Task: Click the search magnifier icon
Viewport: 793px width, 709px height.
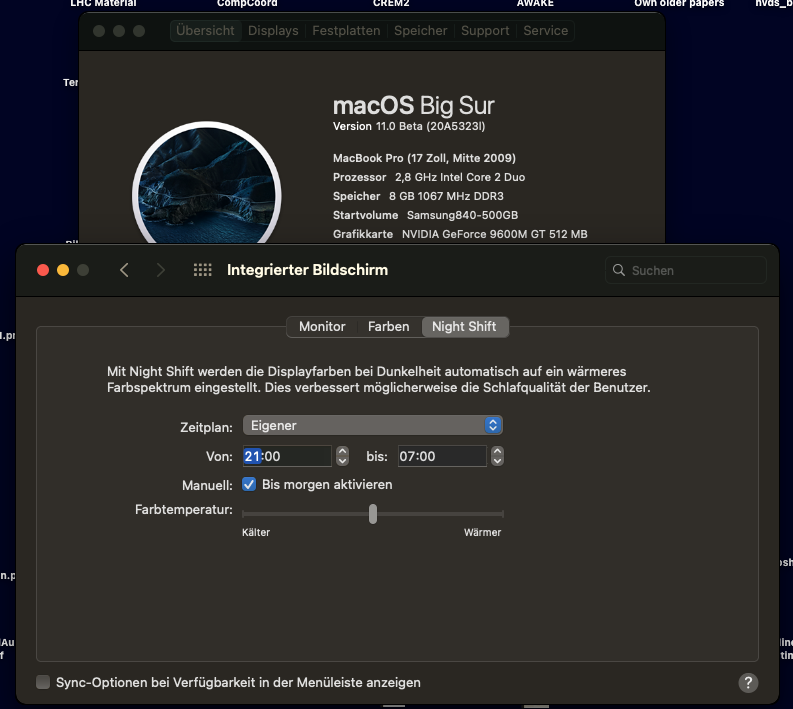Action: (619, 270)
